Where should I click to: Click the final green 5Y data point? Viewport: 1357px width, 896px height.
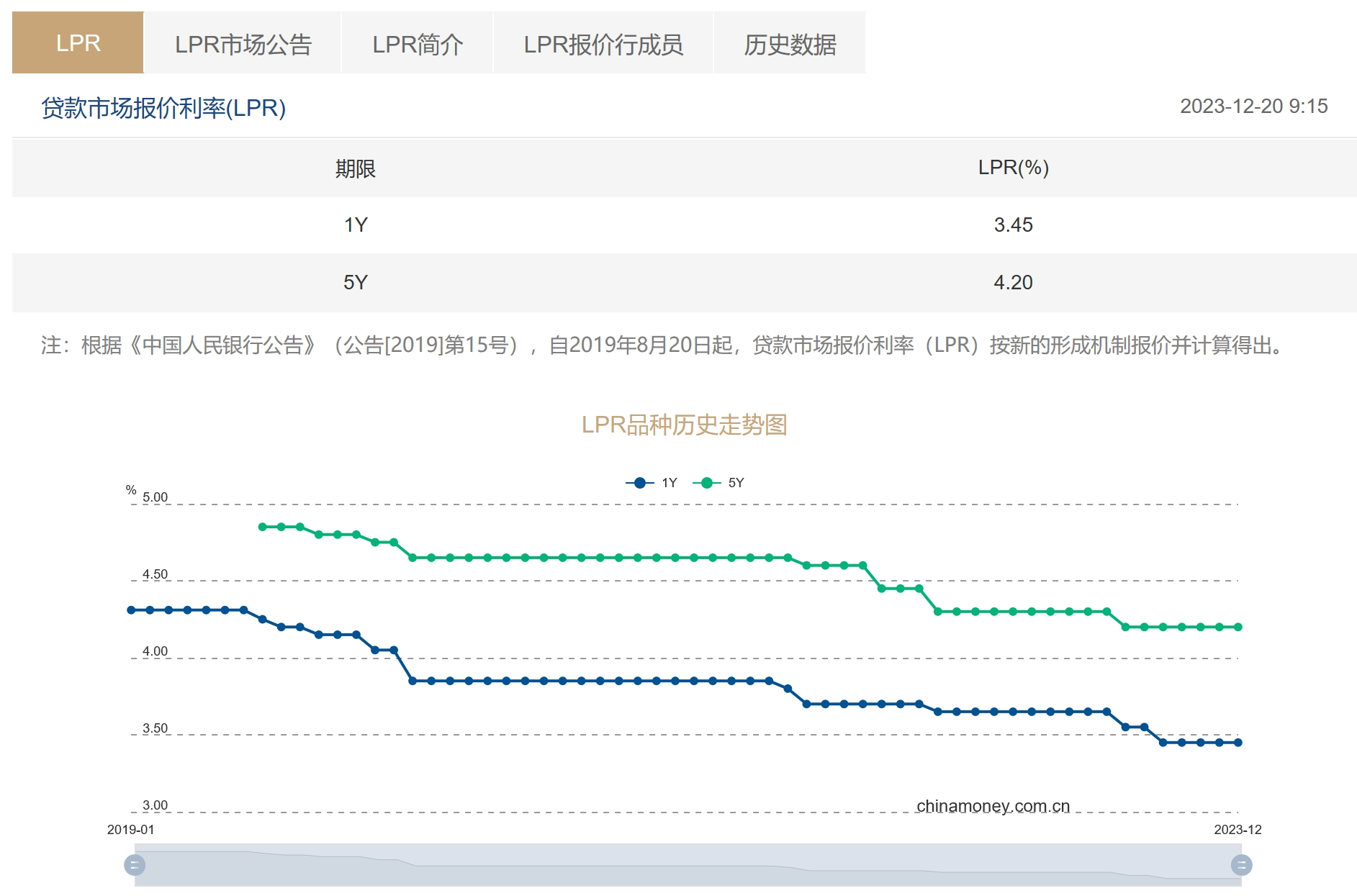coord(1238,627)
